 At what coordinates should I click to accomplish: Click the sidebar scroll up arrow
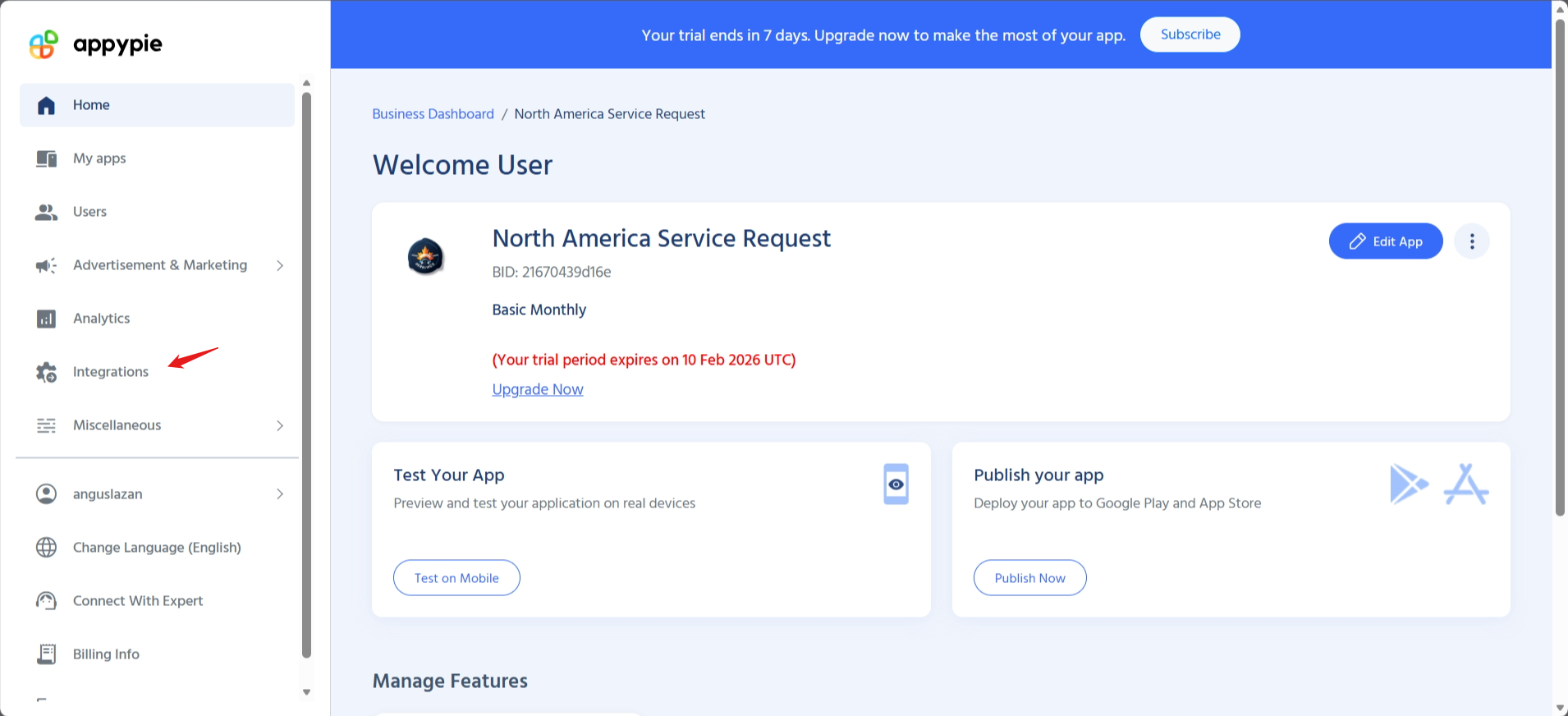(x=306, y=83)
